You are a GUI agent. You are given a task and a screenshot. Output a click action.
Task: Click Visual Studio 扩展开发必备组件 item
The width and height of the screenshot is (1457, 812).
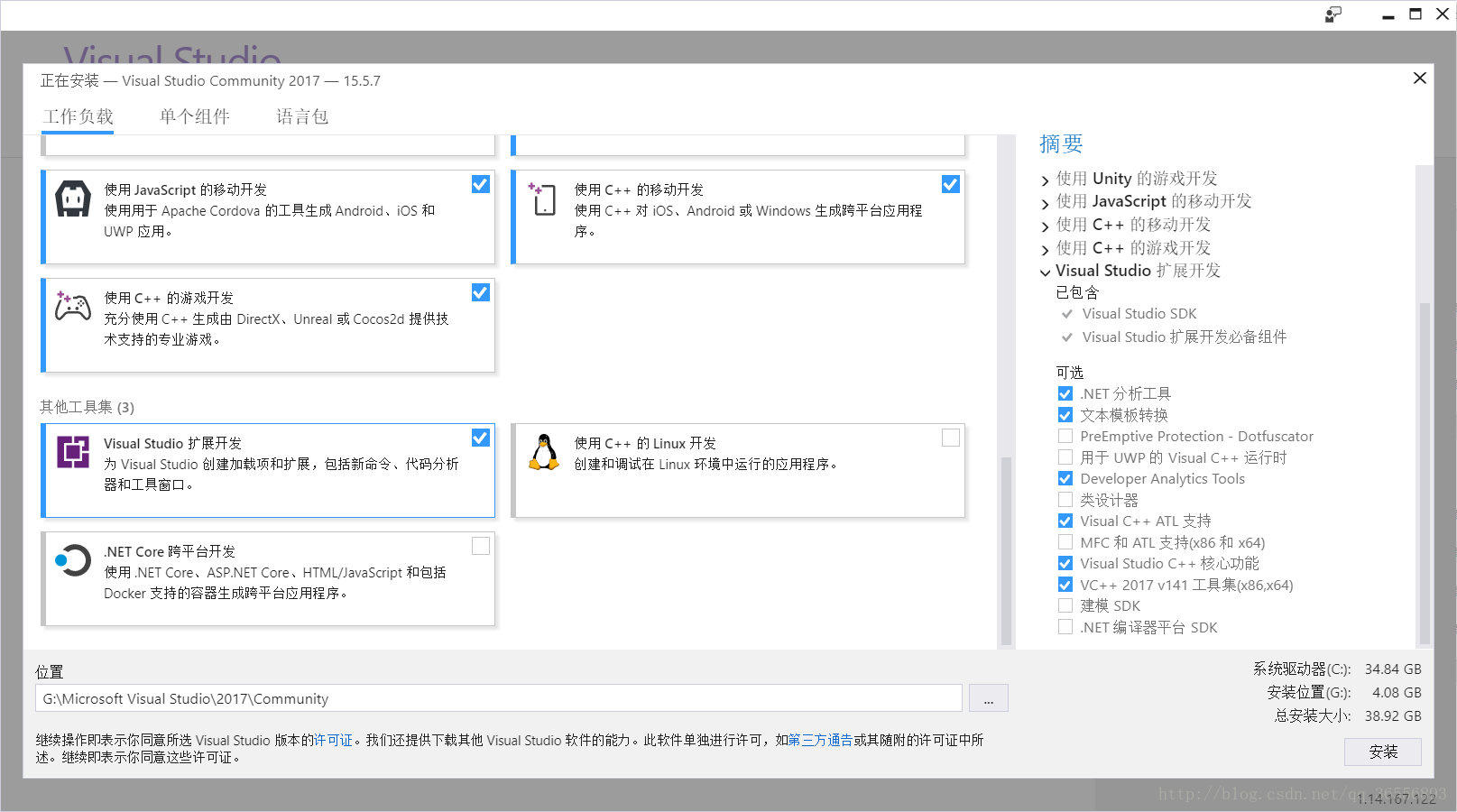coord(1185,337)
